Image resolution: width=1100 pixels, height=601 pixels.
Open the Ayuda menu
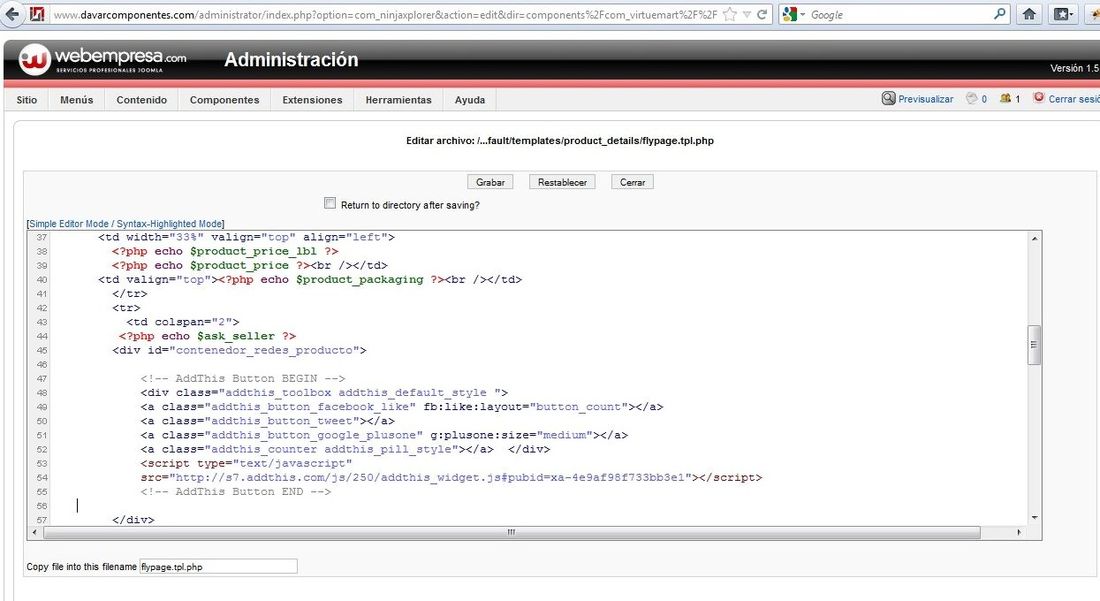pyautogui.click(x=470, y=100)
